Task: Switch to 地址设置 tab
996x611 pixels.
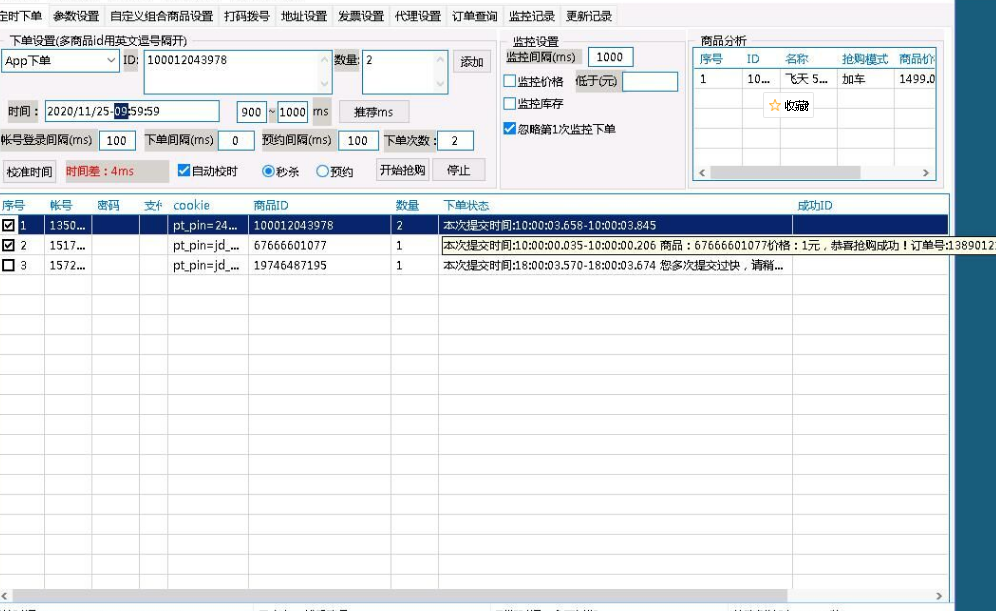Action: 304,16
